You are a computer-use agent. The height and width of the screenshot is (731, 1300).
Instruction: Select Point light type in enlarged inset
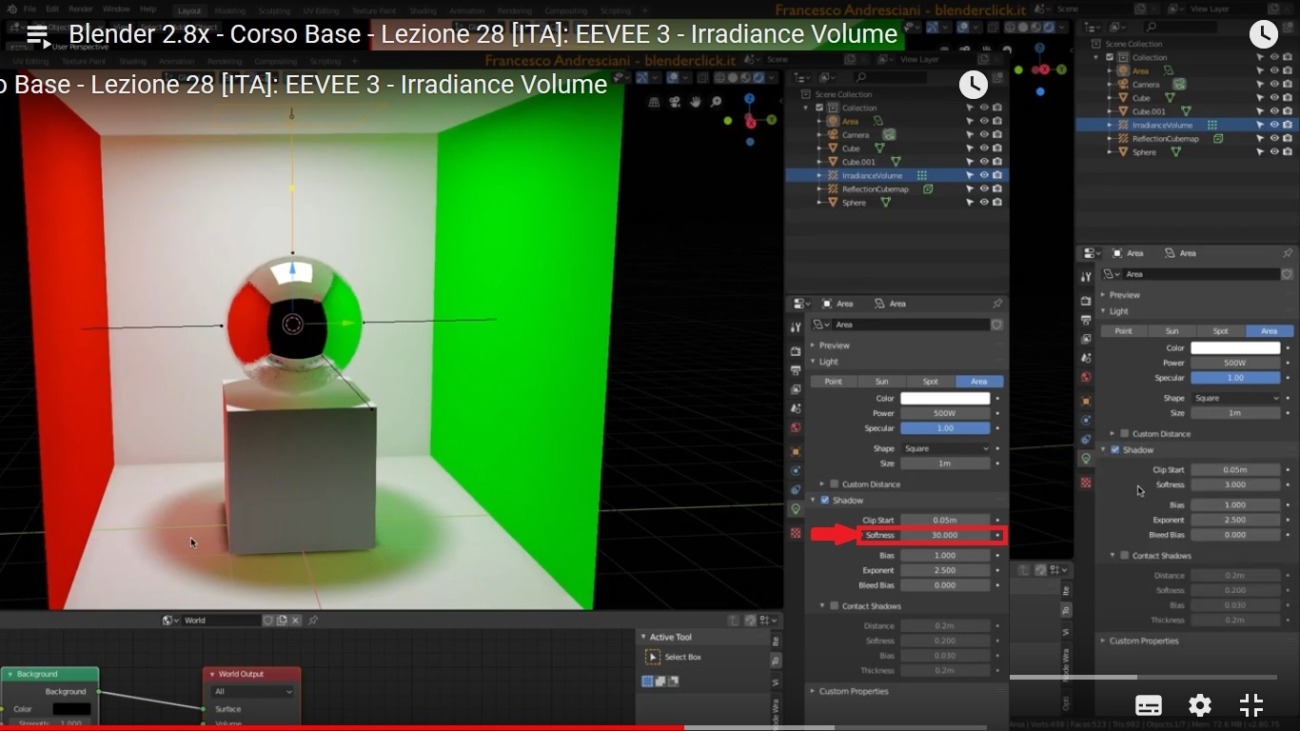pos(833,381)
